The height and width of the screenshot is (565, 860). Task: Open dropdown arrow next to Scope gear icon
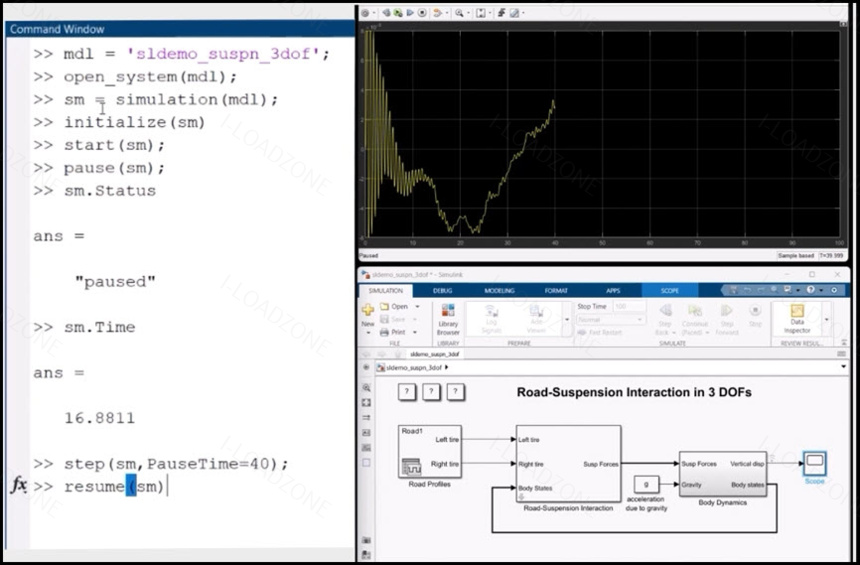374,13
